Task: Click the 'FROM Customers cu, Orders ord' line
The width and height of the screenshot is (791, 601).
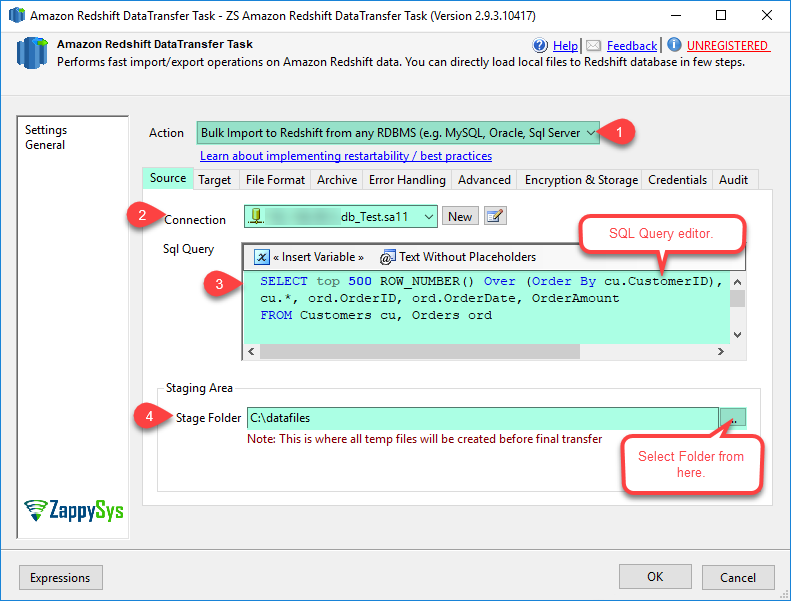Action: point(376,315)
